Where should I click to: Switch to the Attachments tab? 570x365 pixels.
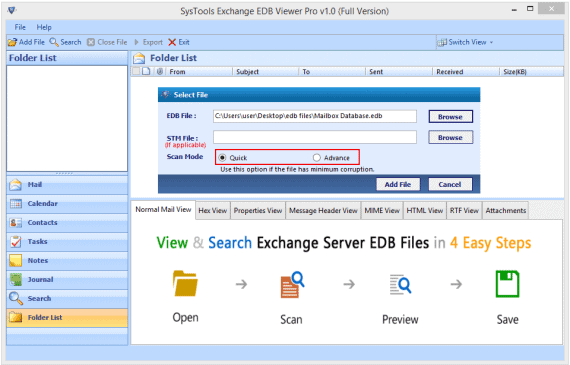coord(506,210)
